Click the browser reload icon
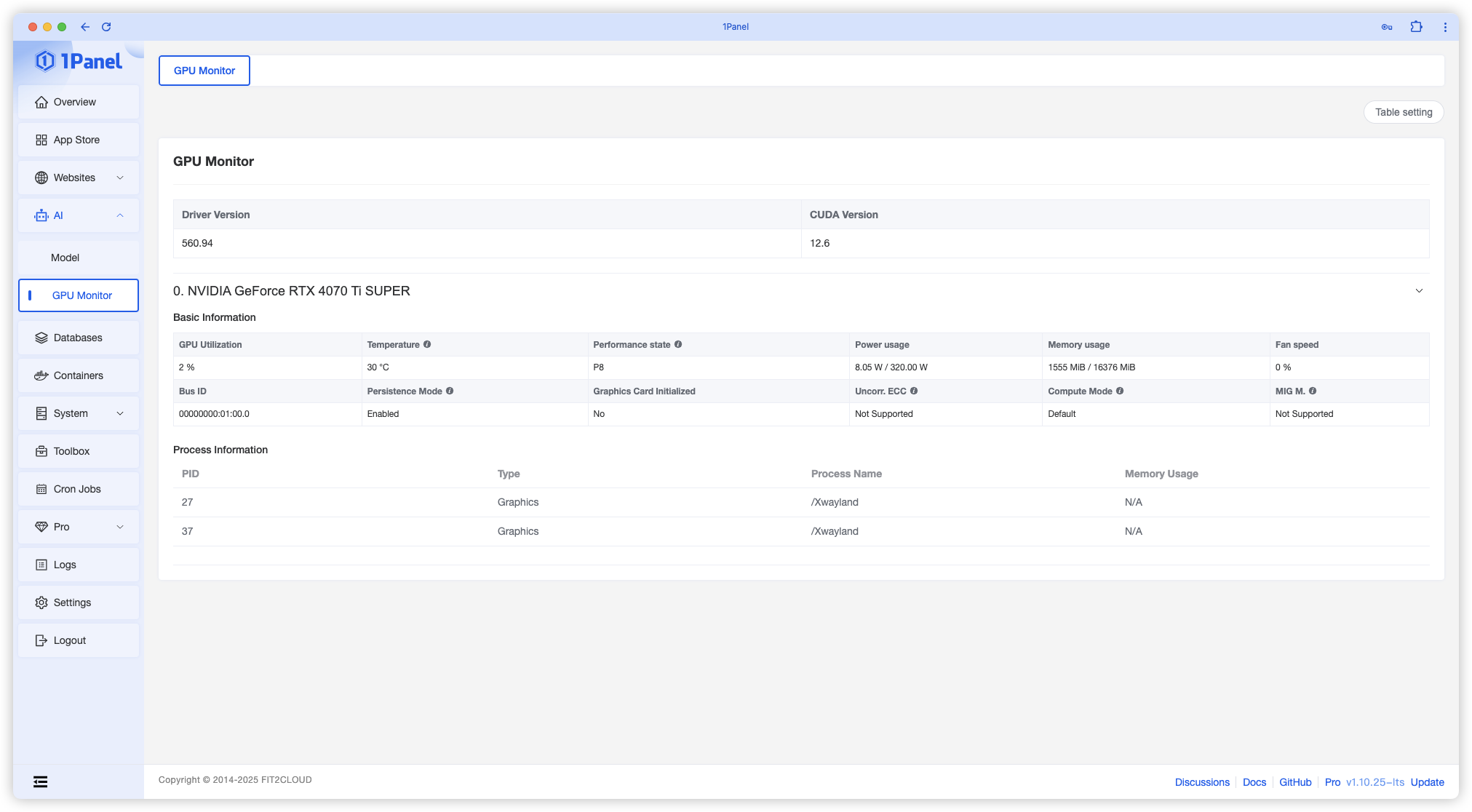The image size is (1472, 812). pos(106,27)
